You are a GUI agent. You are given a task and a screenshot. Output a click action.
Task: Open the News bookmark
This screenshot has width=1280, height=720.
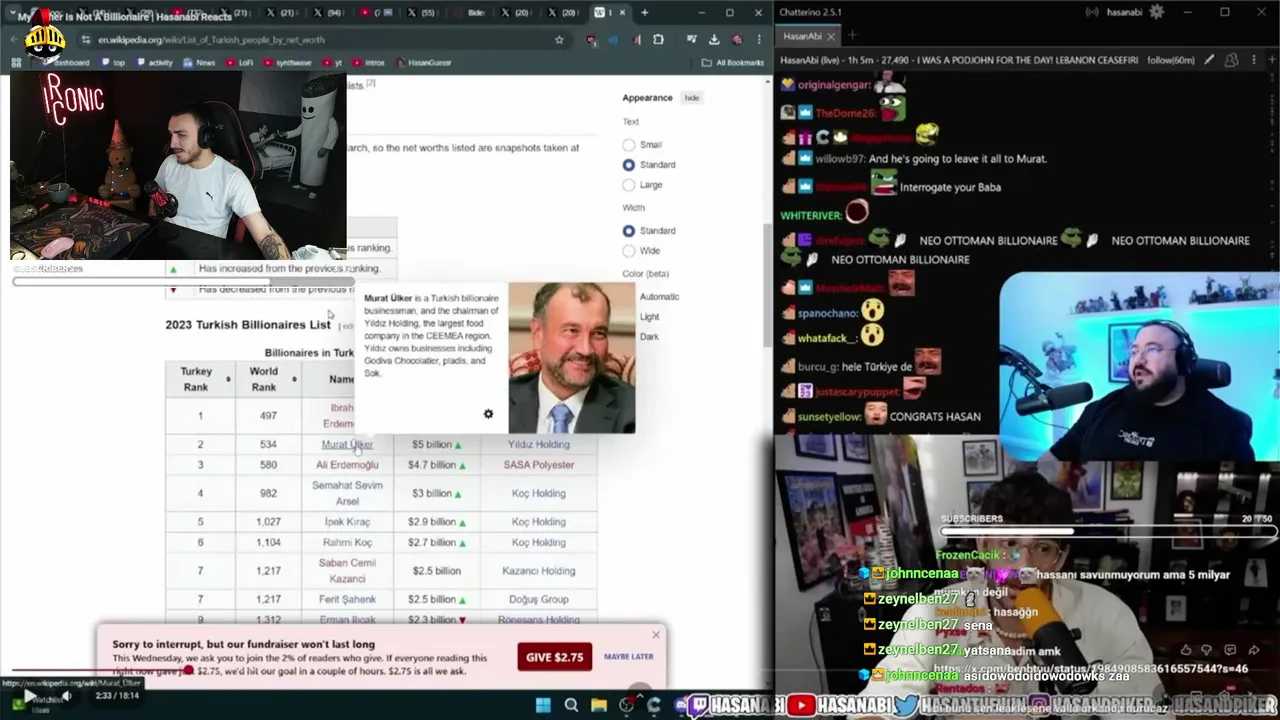[198, 62]
